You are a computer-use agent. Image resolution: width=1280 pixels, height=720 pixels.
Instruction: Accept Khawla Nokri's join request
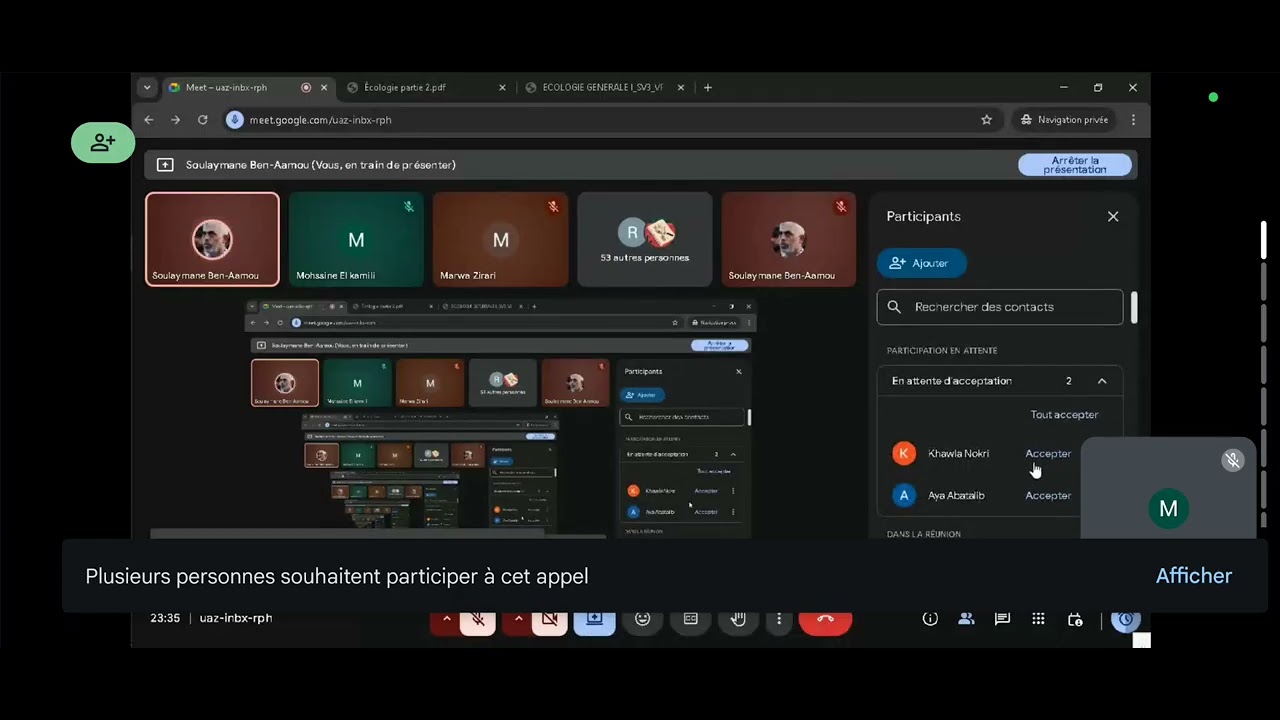(x=1048, y=454)
